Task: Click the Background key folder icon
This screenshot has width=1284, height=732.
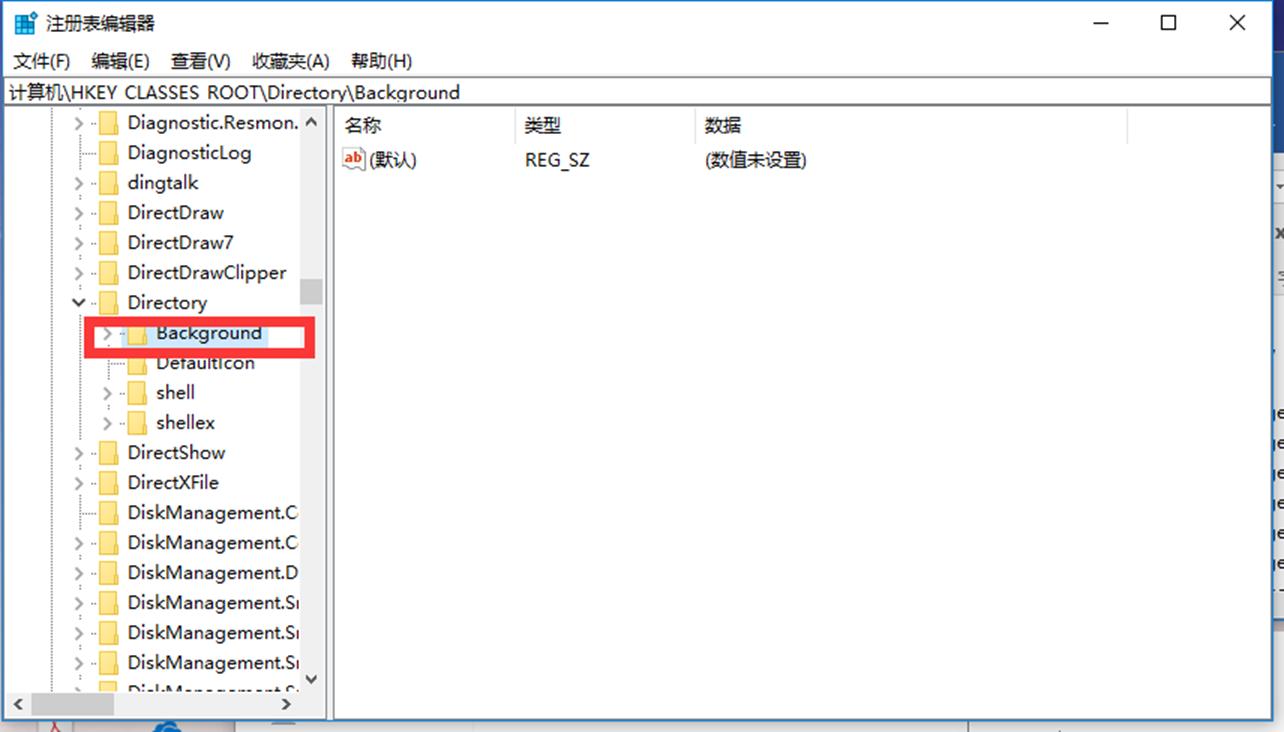Action: click(139, 333)
